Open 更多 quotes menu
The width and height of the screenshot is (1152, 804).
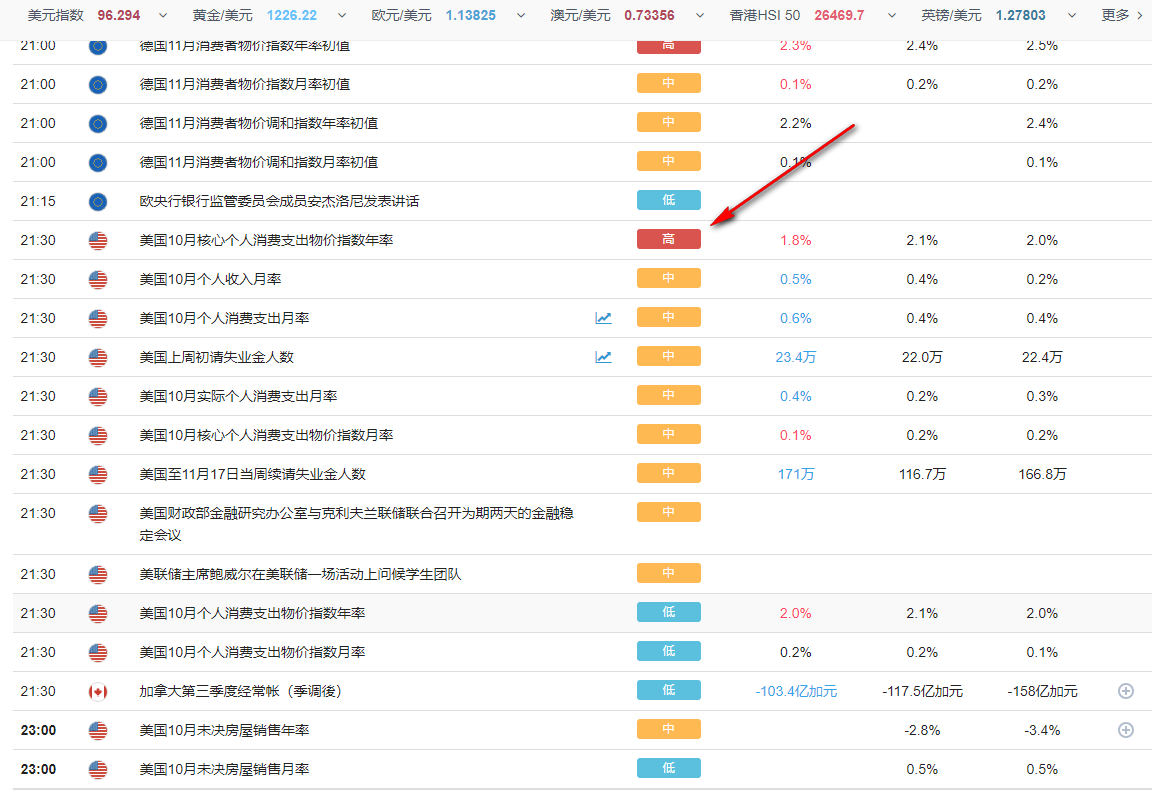pyautogui.click(x=1120, y=15)
